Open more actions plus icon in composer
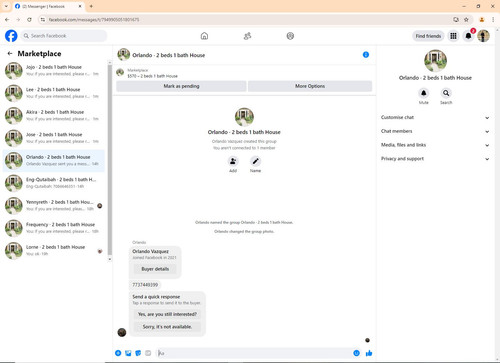 click(x=118, y=353)
